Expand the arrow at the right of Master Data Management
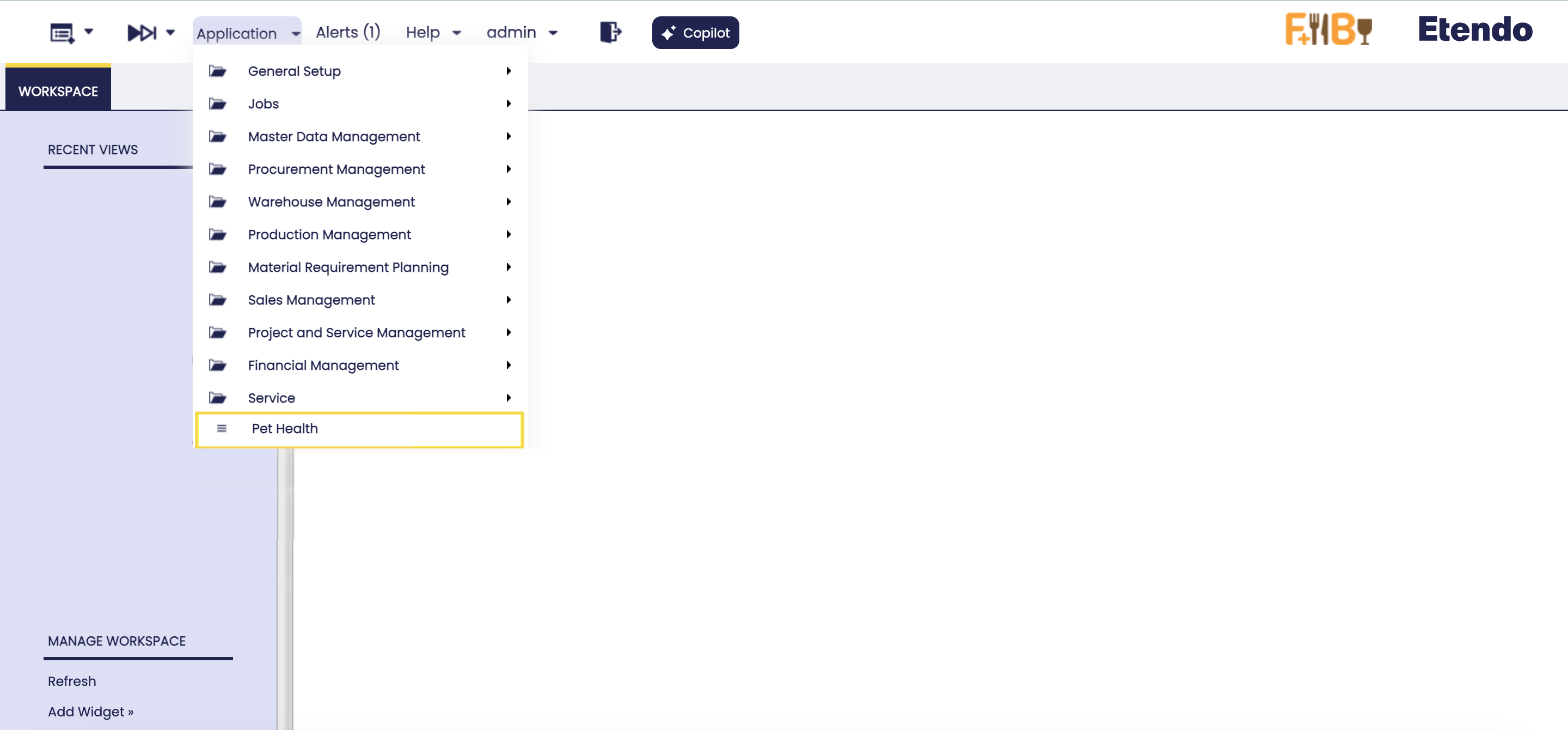The width and height of the screenshot is (1568, 730). [509, 136]
